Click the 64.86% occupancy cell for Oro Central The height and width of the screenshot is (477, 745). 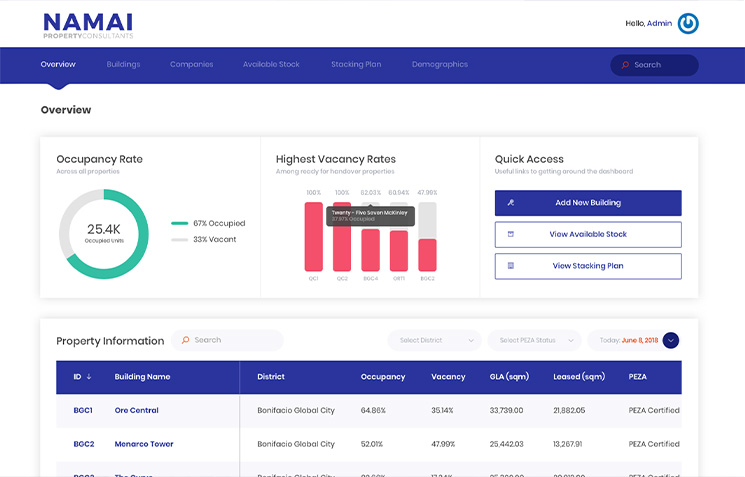373,410
